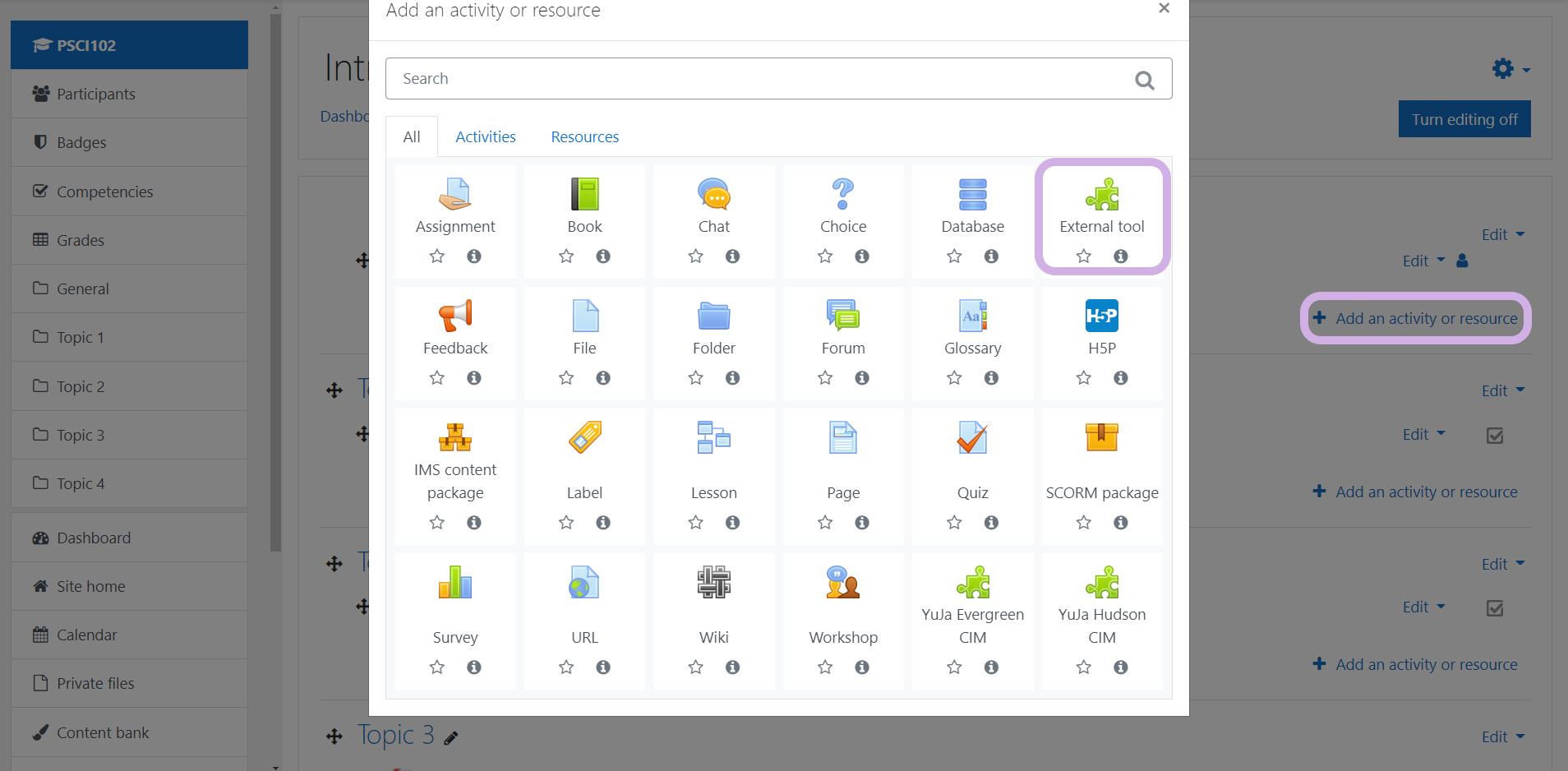Pick the Forum activity icon

[842, 316]
